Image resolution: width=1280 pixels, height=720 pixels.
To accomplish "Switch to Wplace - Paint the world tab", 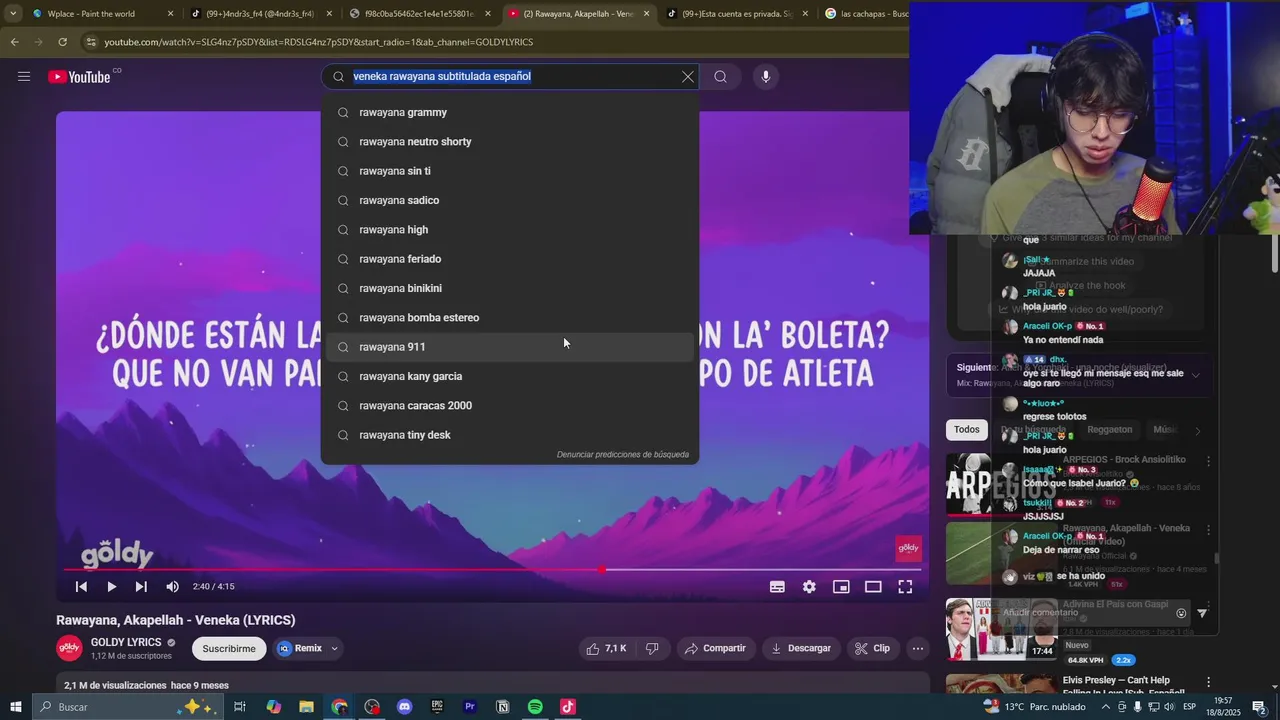I will tap(104, 14).
